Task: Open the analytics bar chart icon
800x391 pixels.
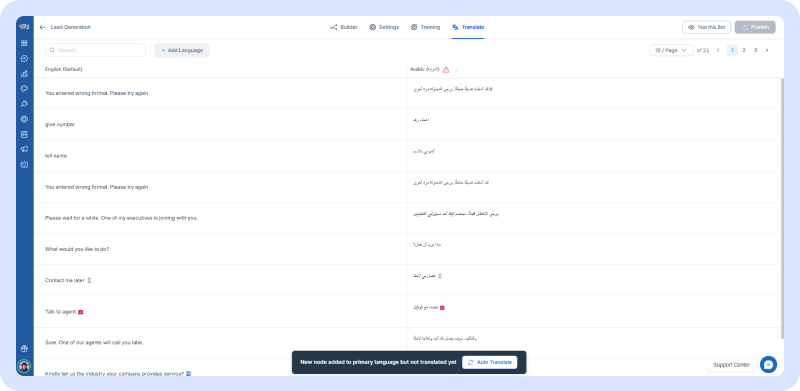Action: pos(24,74)
